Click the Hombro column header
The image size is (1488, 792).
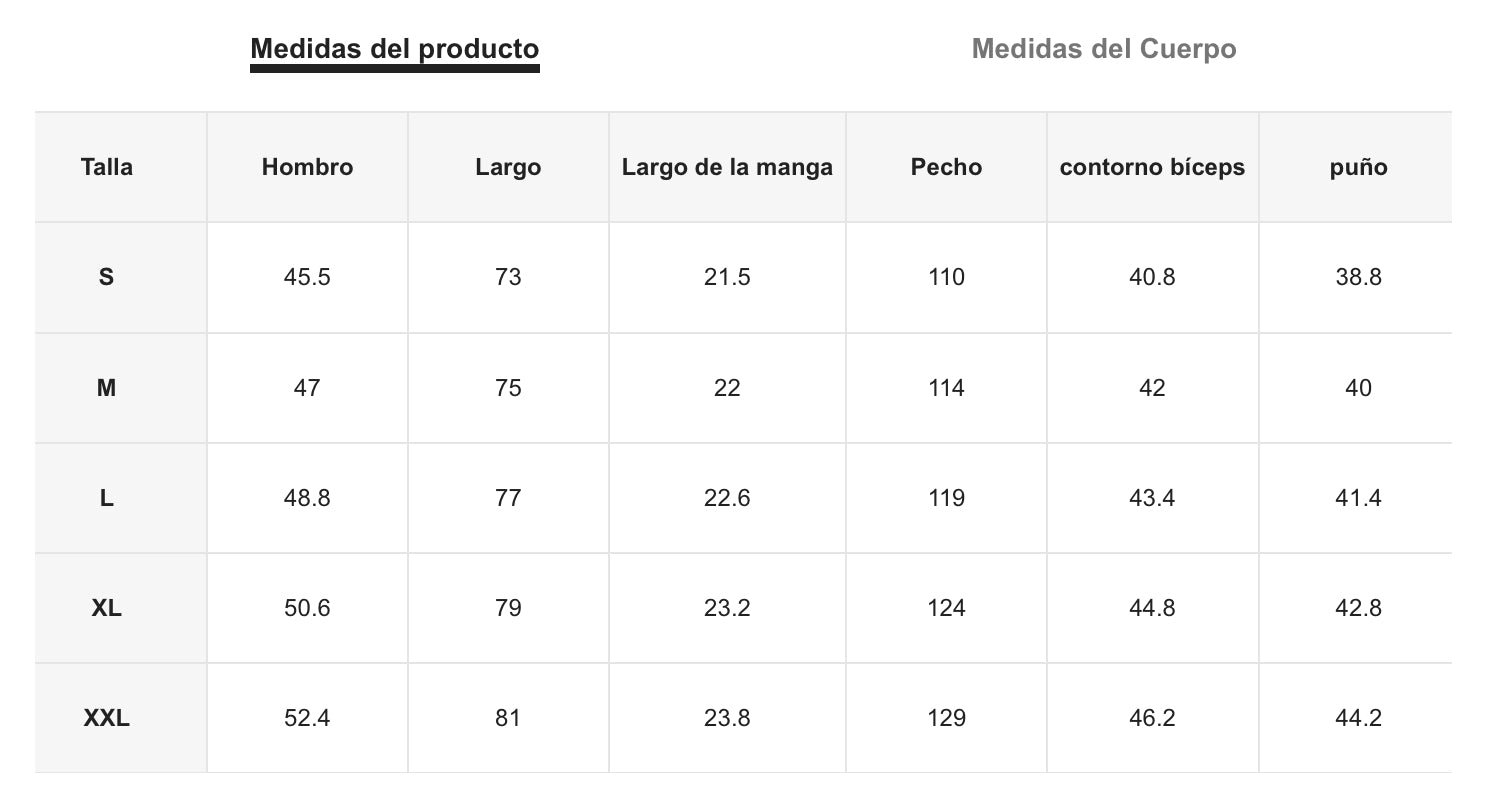(307, 167)
